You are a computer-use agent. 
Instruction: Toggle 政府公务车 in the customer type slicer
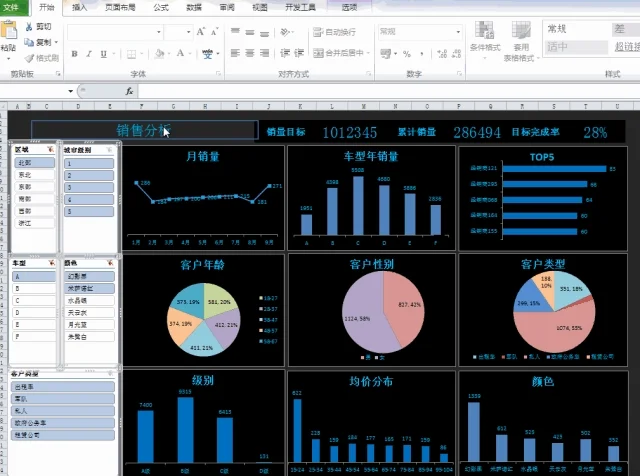tap(62, 423)
